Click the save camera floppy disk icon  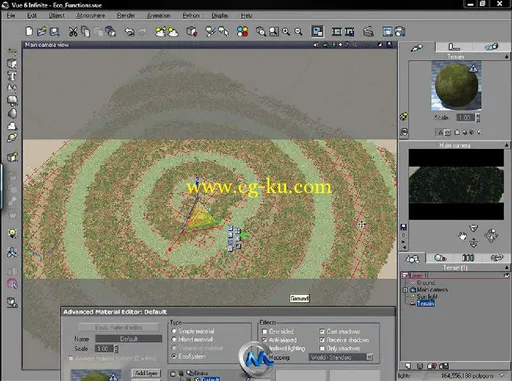tap(404, 227)
